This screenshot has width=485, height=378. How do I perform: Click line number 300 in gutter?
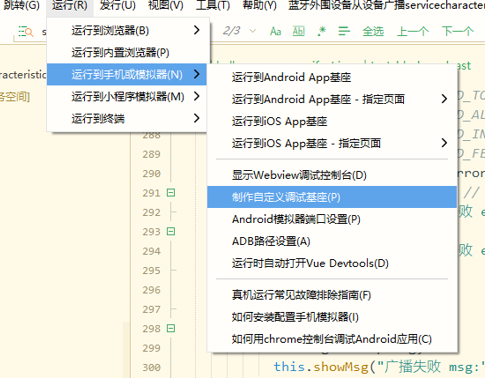point(152,368)
